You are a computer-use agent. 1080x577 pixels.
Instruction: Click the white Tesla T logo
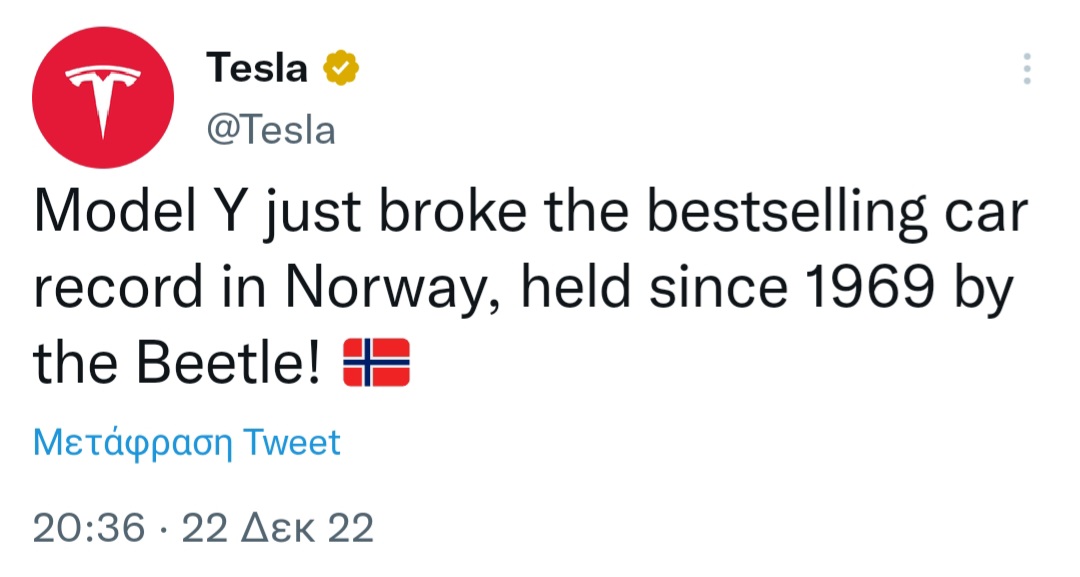coord(103,98)
